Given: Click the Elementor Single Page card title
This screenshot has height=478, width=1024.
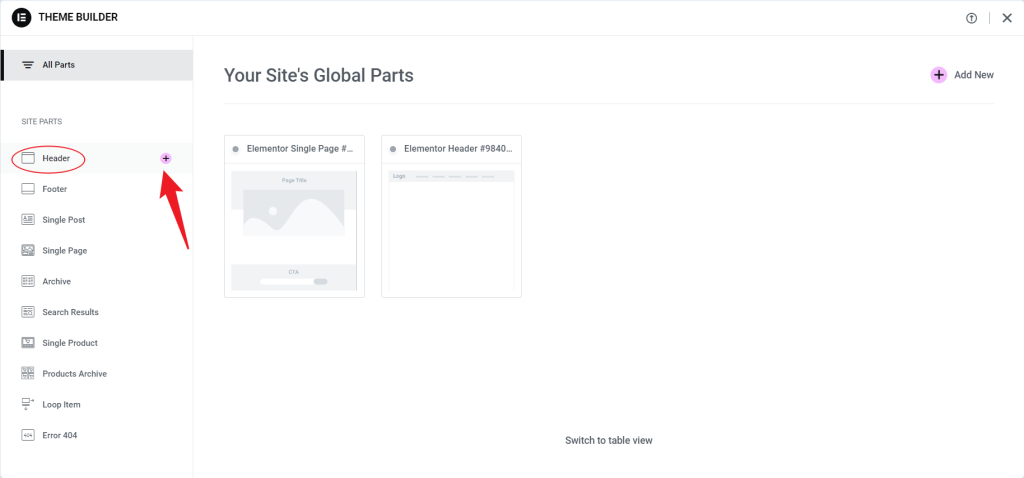Looking at the screenshot, I should tap(300, 149).
